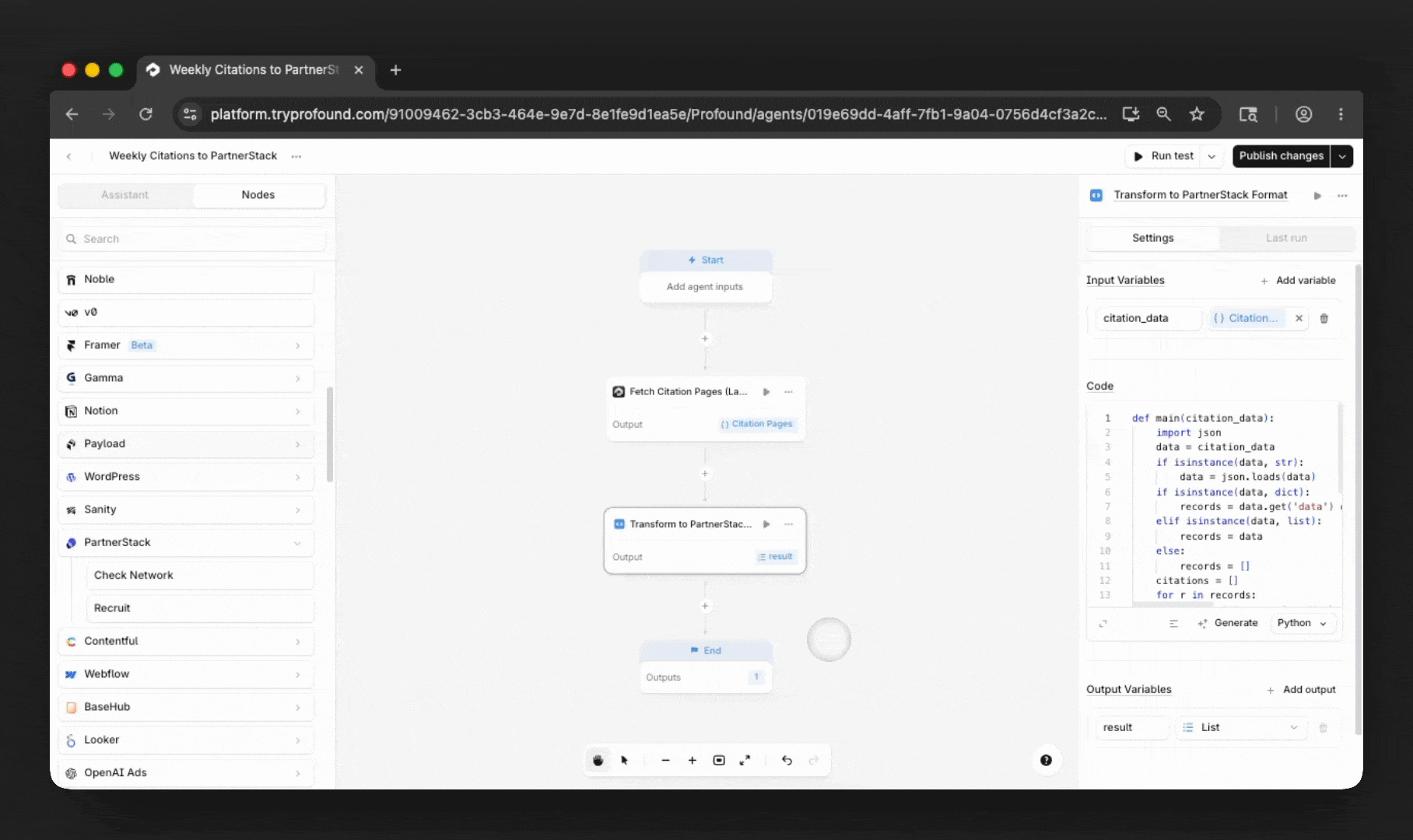Open the List output type dropdown
Screen dimensions: 1413x840
[1240, 727]
